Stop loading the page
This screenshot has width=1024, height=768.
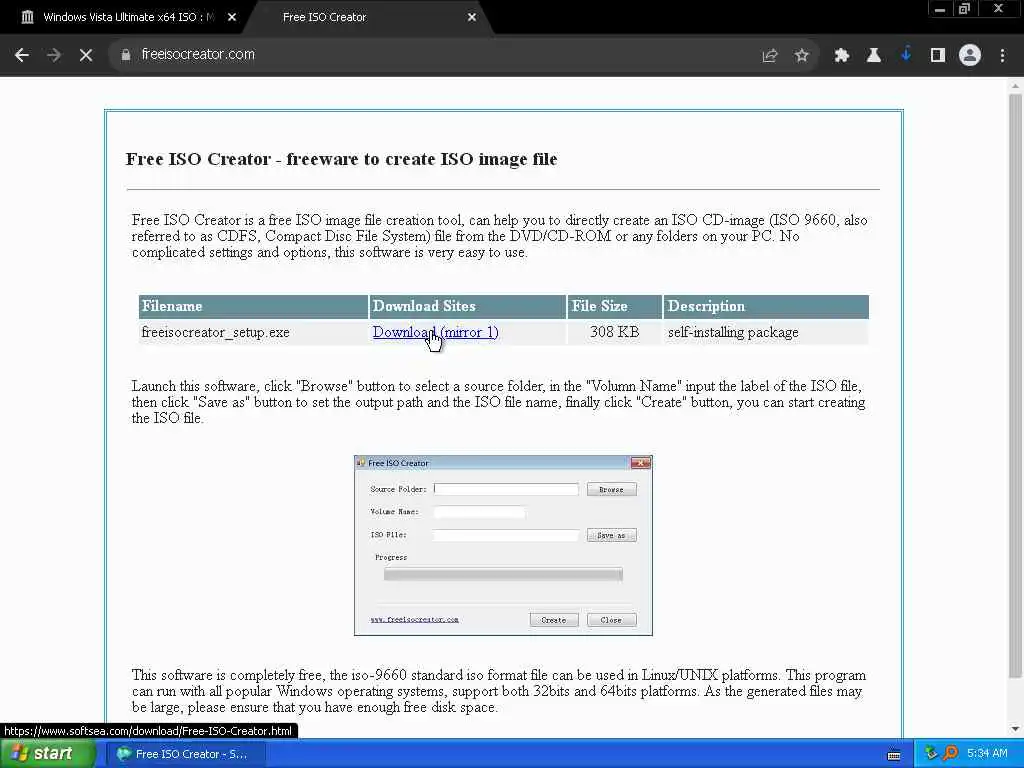[x=86, y=55]
